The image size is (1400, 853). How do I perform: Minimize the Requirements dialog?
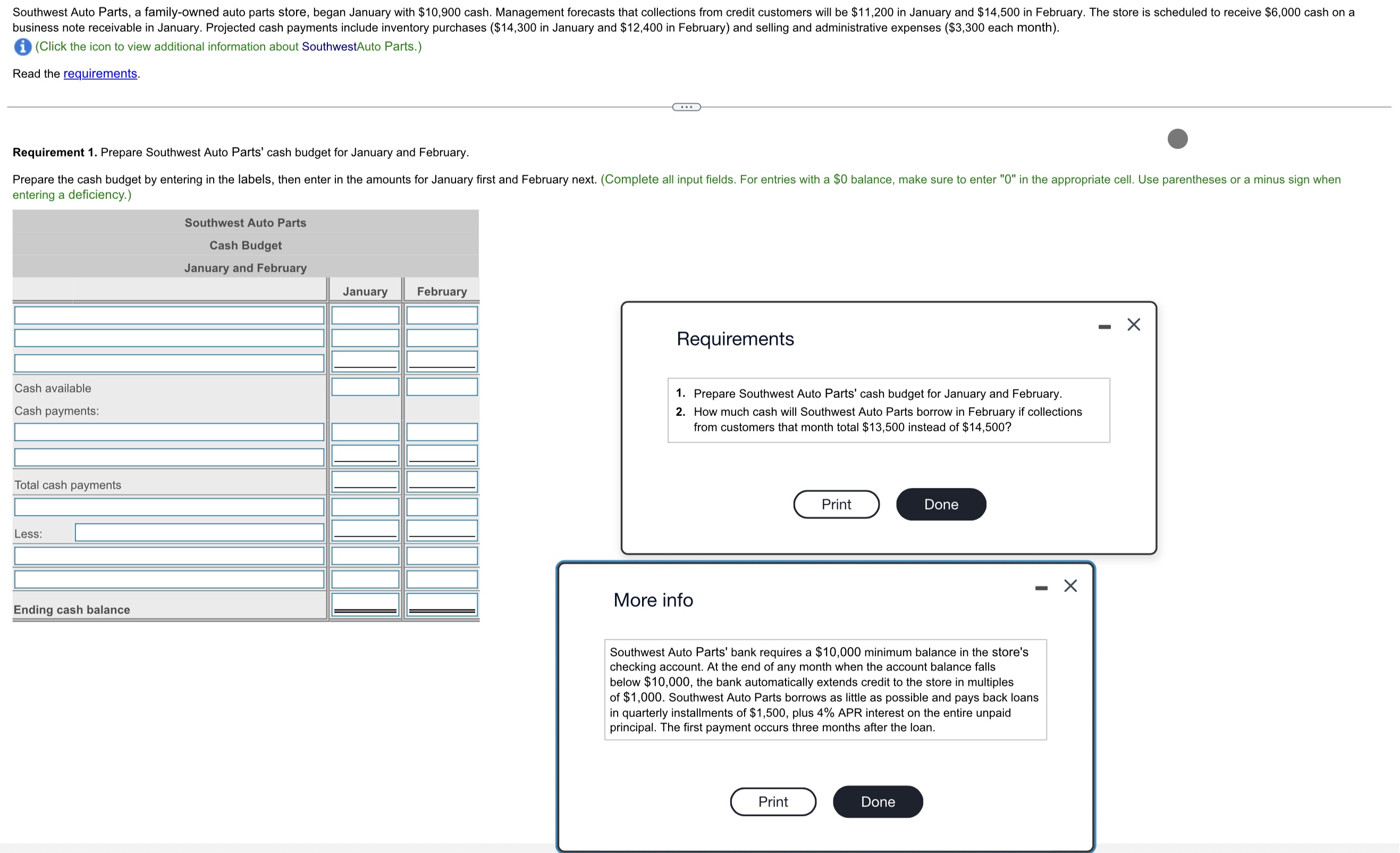tap(1104, 327)
